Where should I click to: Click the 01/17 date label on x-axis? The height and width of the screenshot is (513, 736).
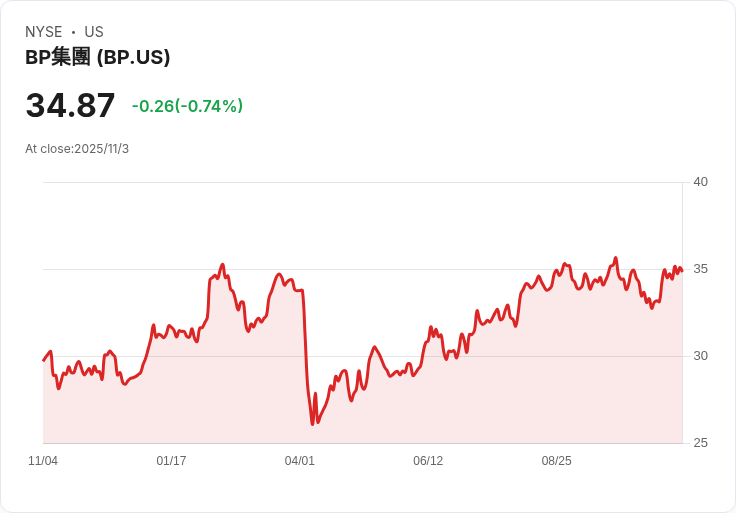click(x=171, y=461)
